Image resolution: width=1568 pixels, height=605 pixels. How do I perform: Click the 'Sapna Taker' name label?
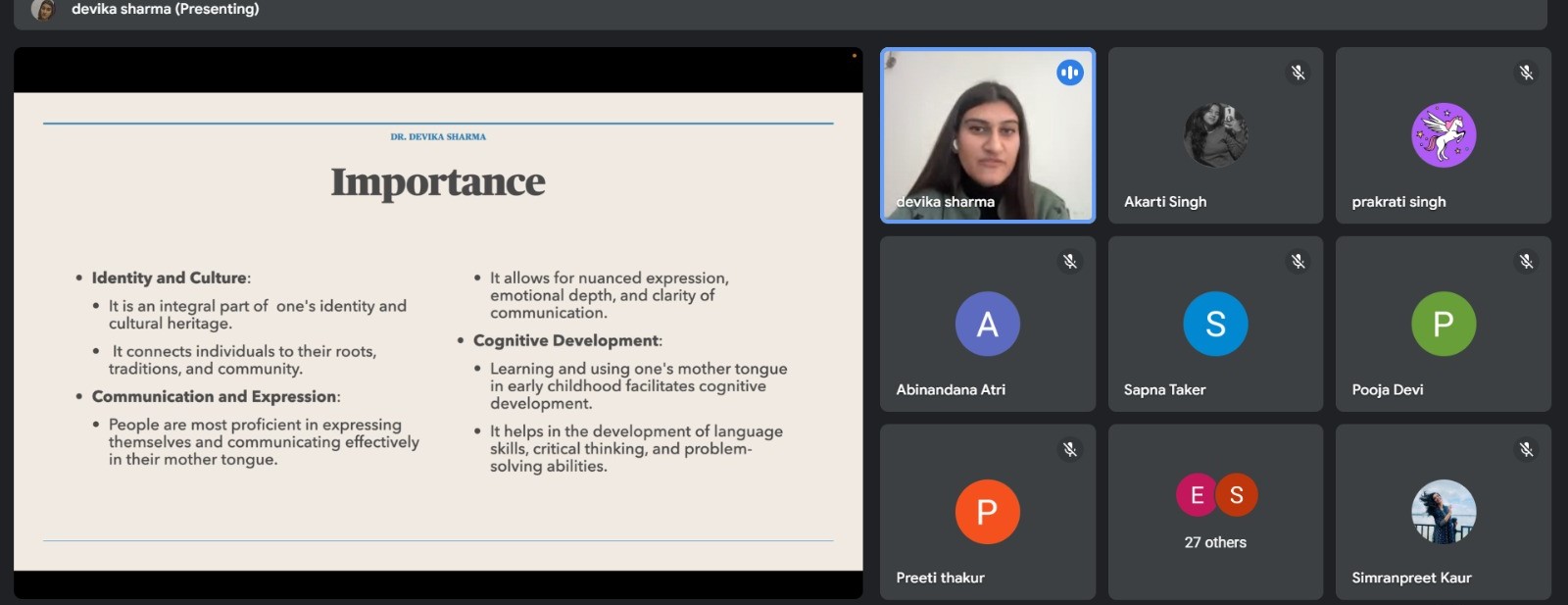[1164, 389]
